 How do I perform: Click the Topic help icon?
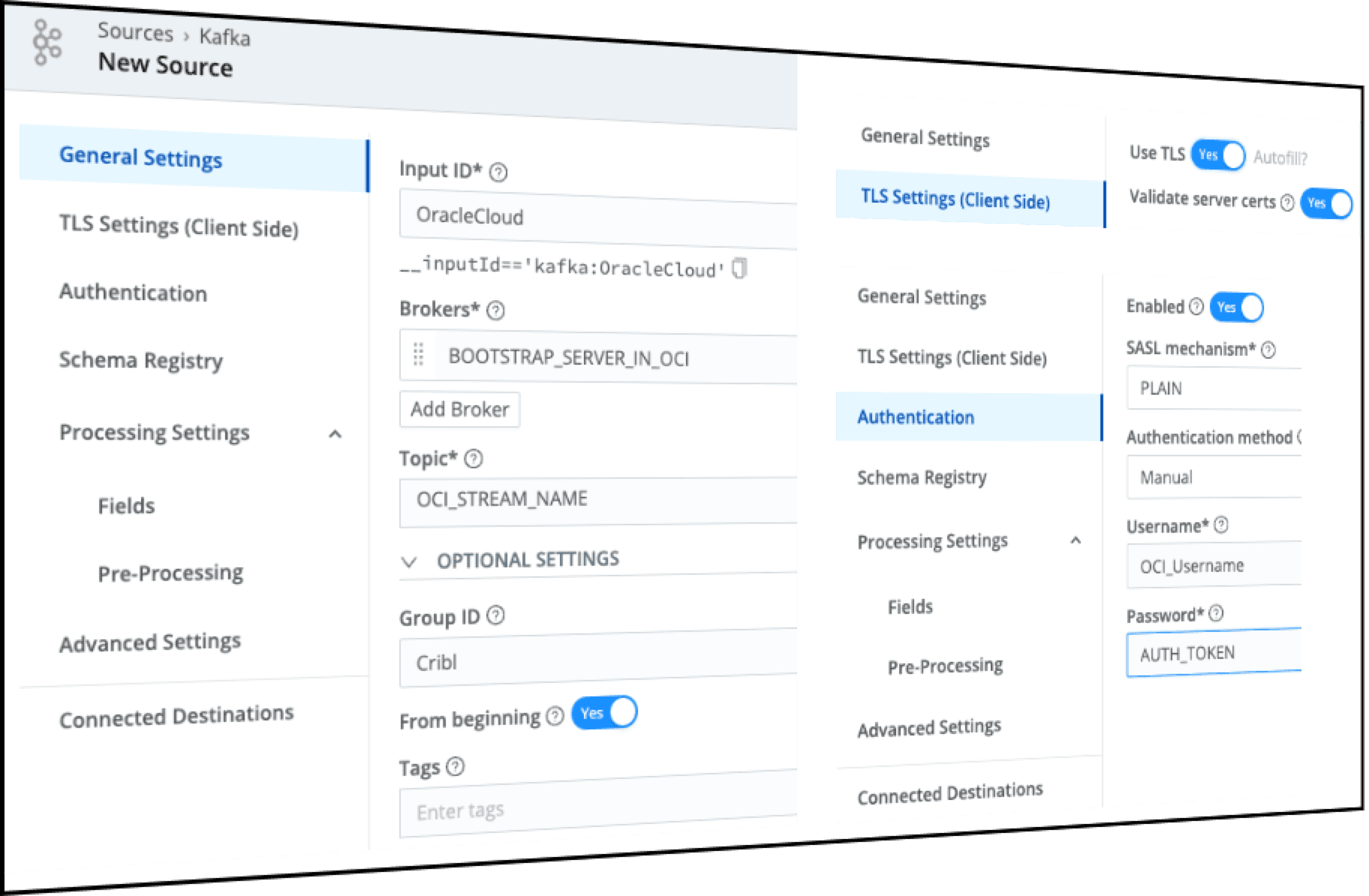point(474,459)
